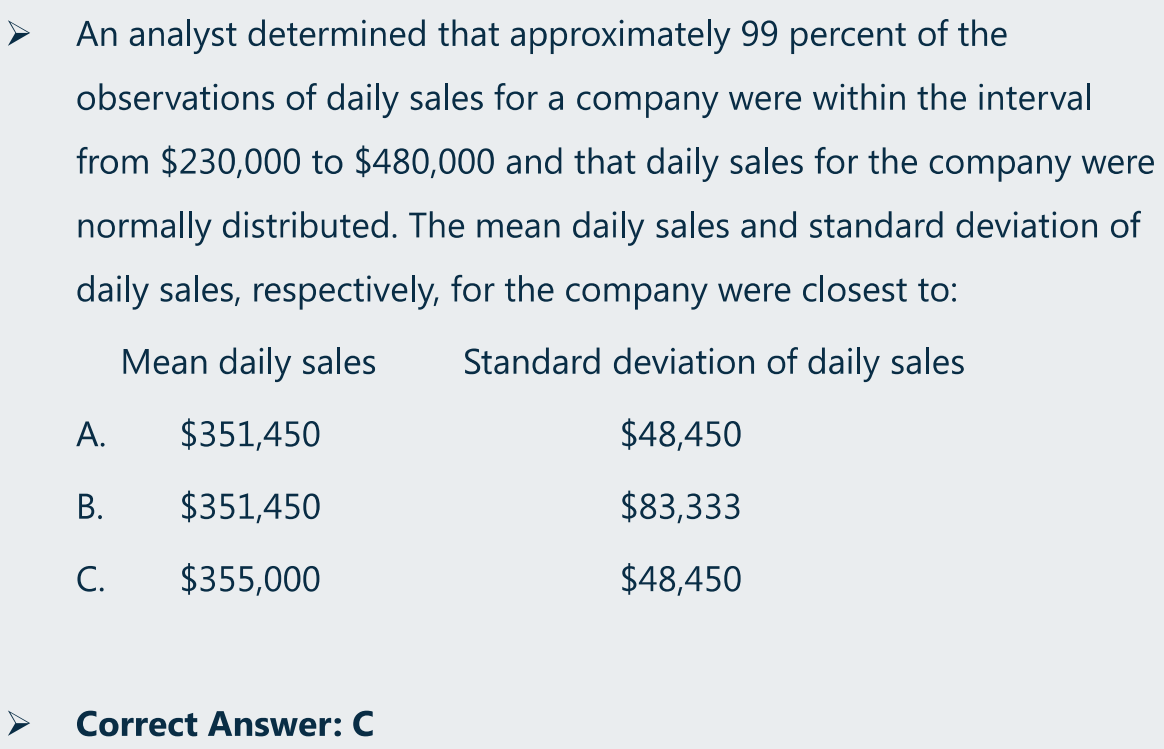
Task: Click the $48,450 deviation in row A
Action: 681,434
